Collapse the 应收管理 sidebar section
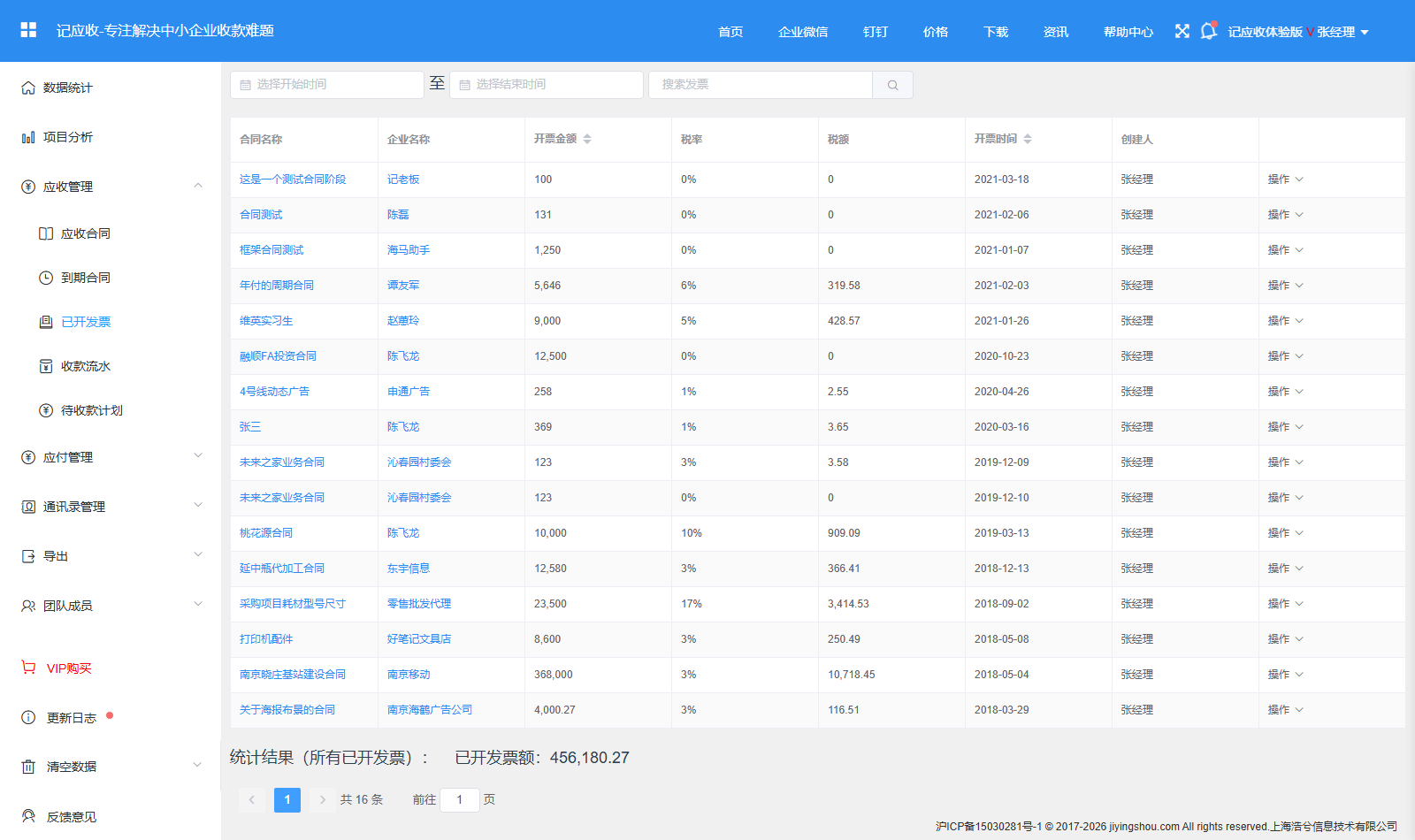This screenshot has width=1415, height=840. [x=198, y=186]
